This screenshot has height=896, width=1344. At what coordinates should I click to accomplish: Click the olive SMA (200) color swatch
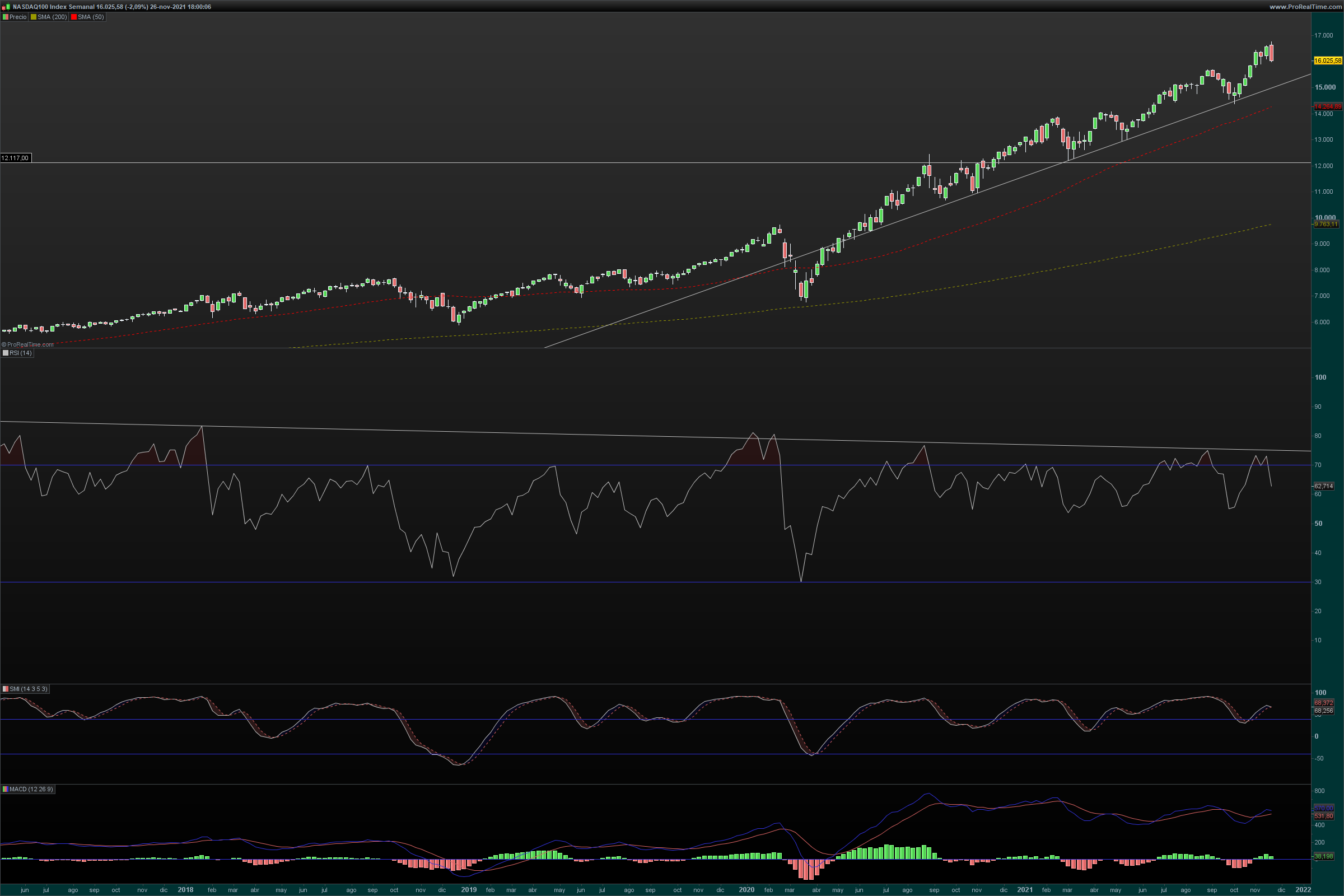[34, 17]
